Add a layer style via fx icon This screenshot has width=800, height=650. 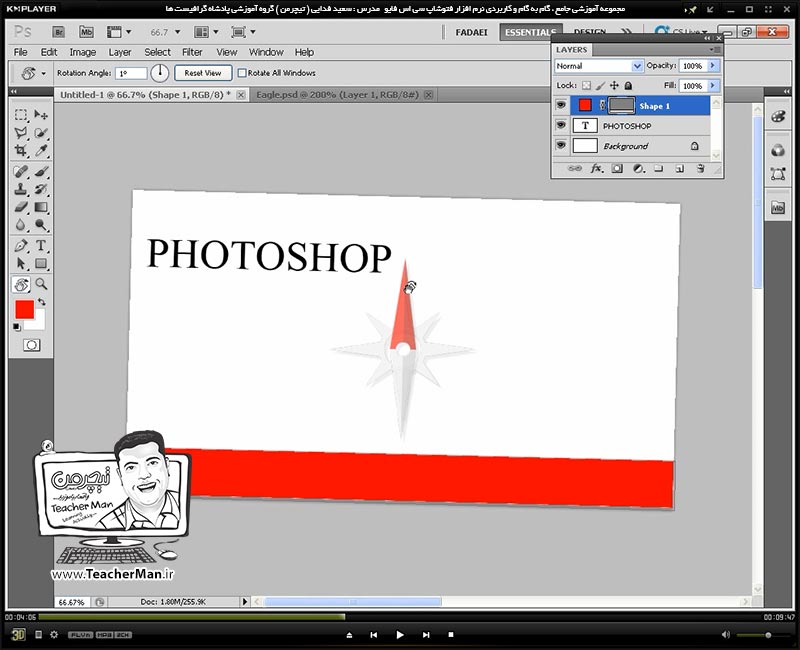pos(596,168)
